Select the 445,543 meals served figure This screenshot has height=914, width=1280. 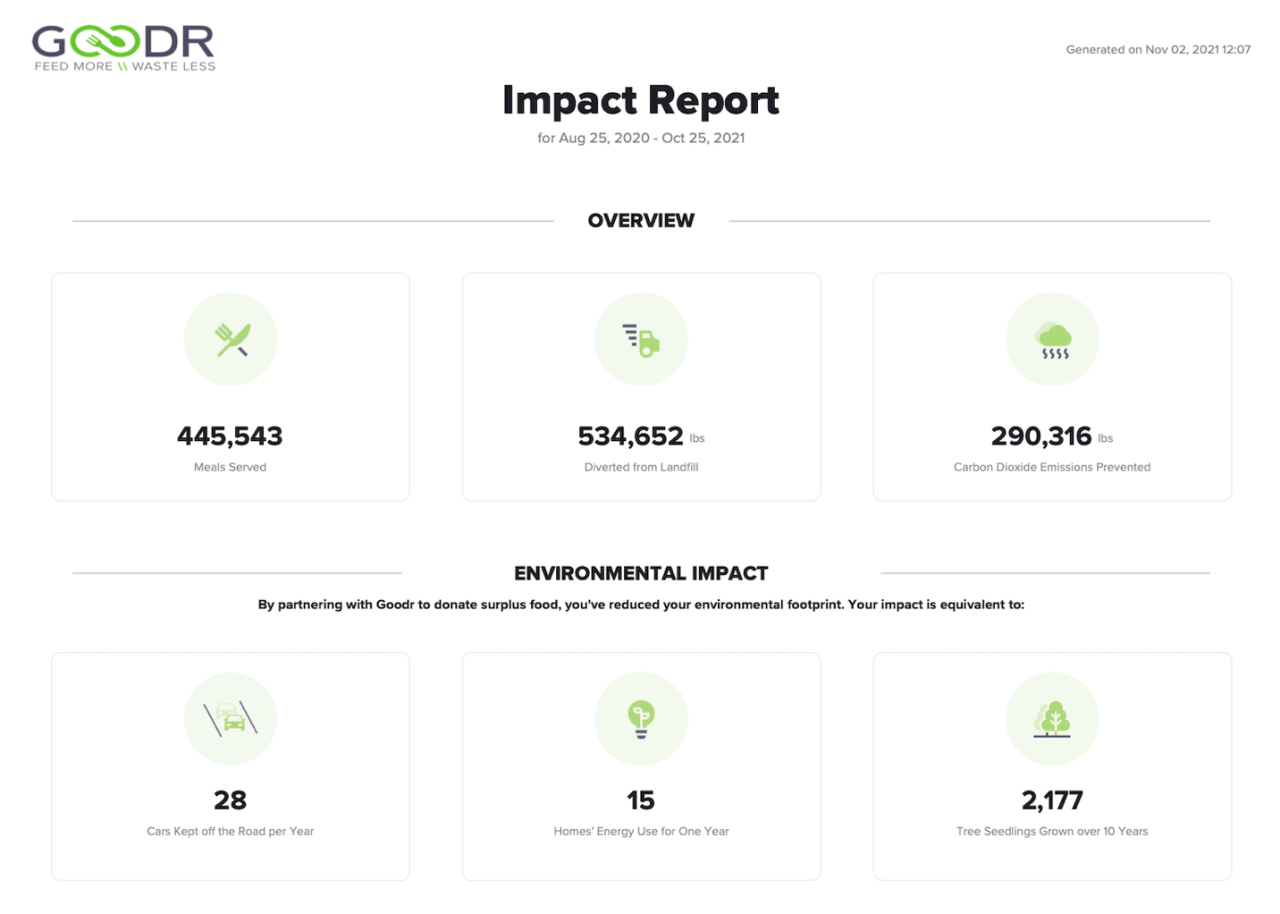(x=230, y=436)
